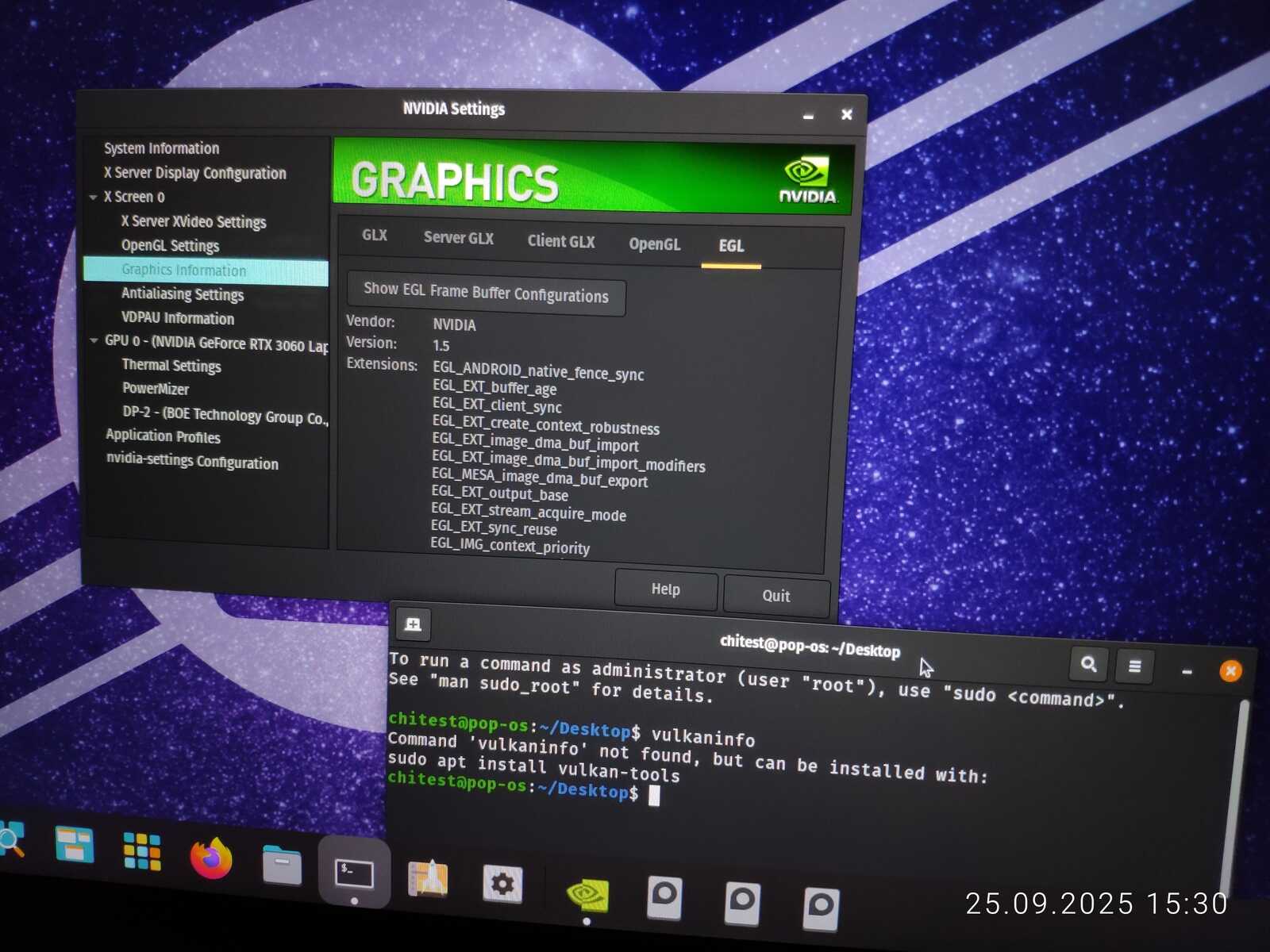Click the EGL_EXT_client_sync extension

pyautogui.click(x=497, y=405)
